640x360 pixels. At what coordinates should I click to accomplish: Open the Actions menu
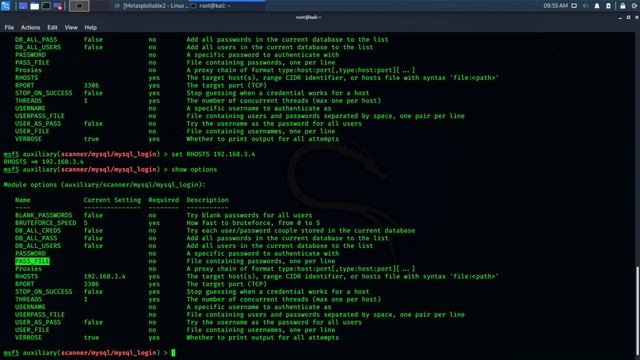click(x=30, y=27)
